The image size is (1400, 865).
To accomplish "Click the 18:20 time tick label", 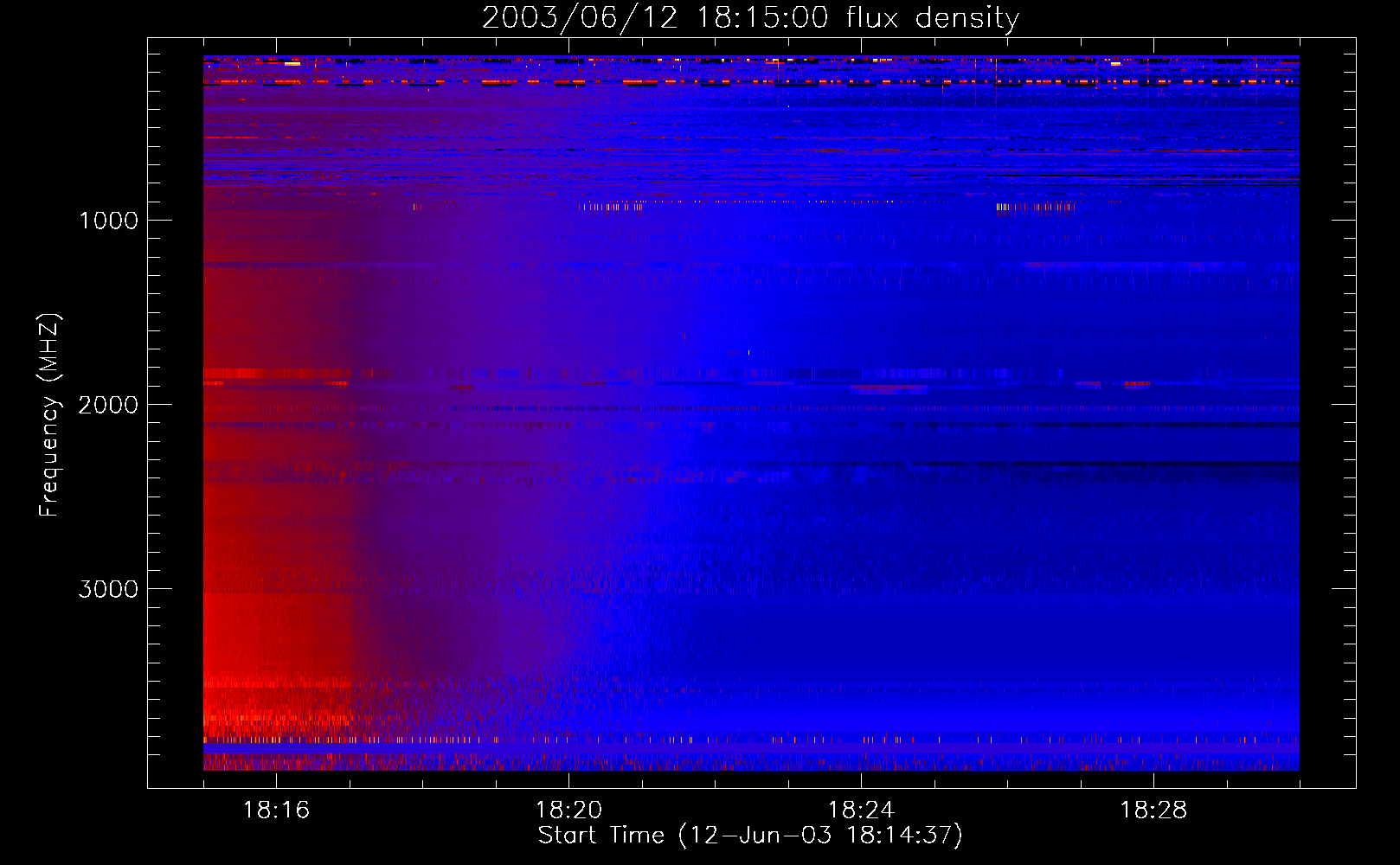I will coord(568,811).
